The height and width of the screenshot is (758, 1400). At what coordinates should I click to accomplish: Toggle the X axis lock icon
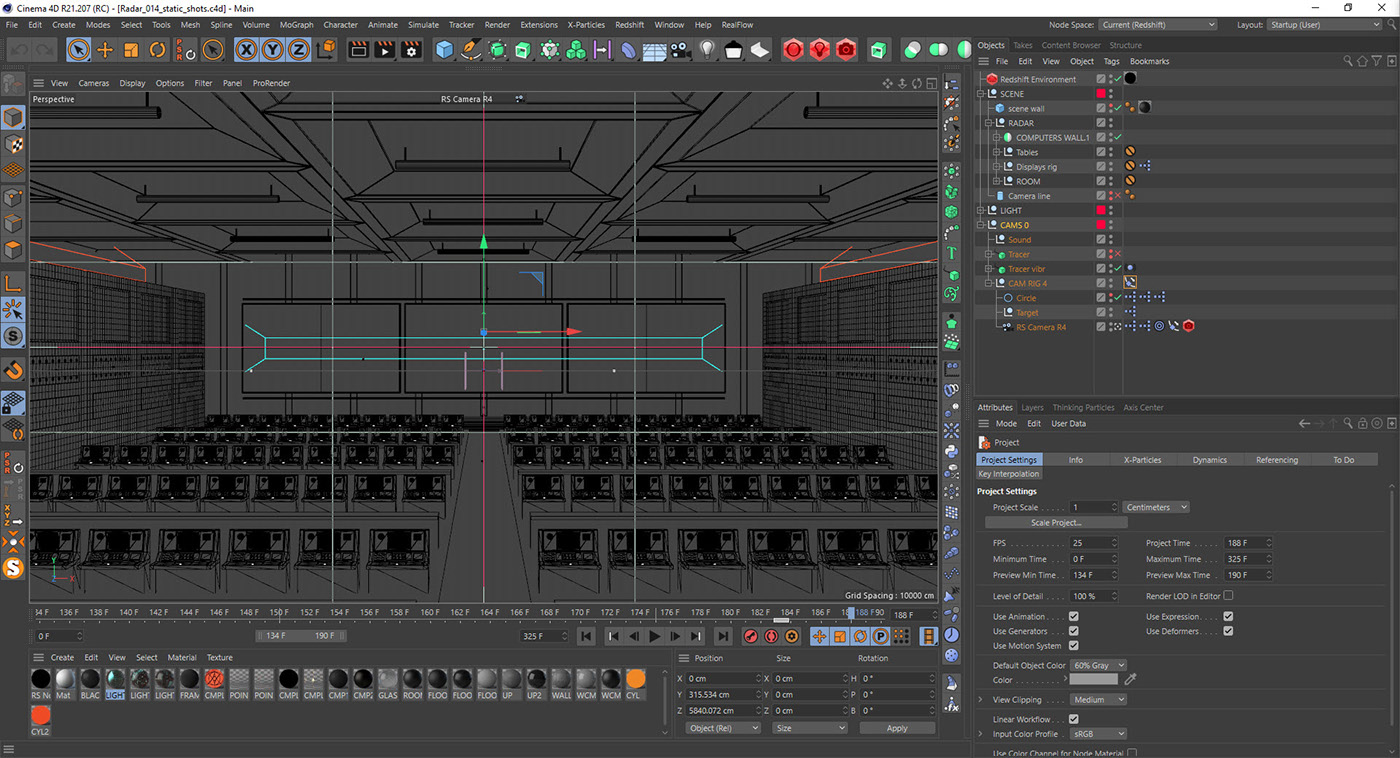[x=246, y=50]
